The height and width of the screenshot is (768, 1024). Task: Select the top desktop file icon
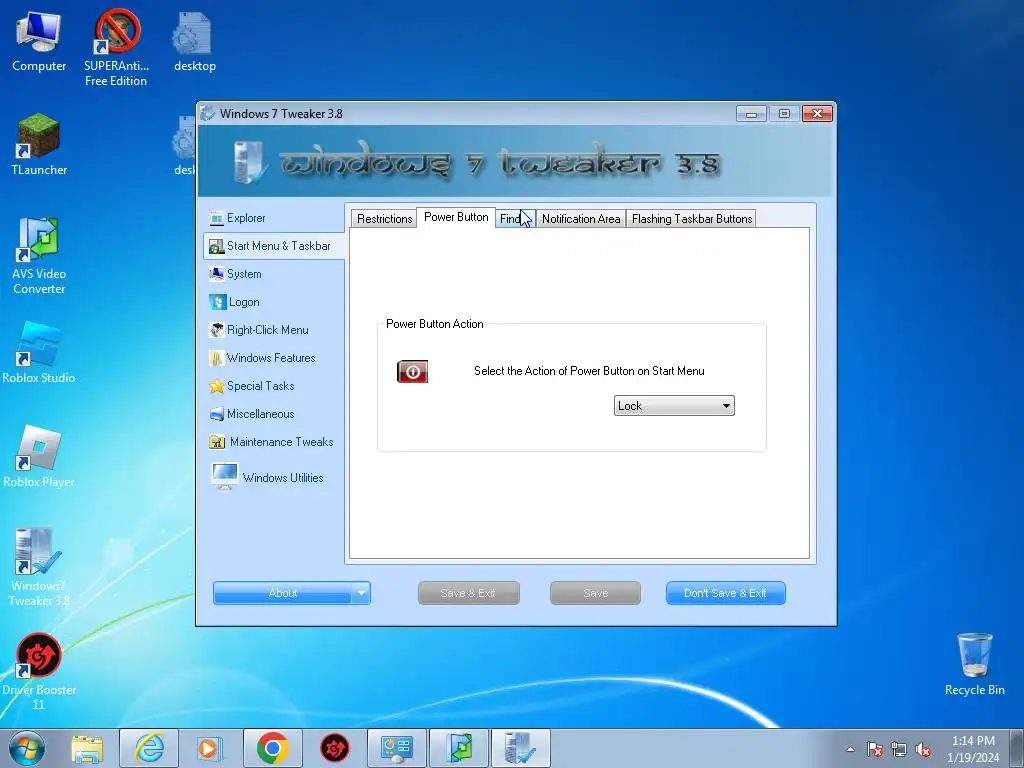(x=194, y=41)
